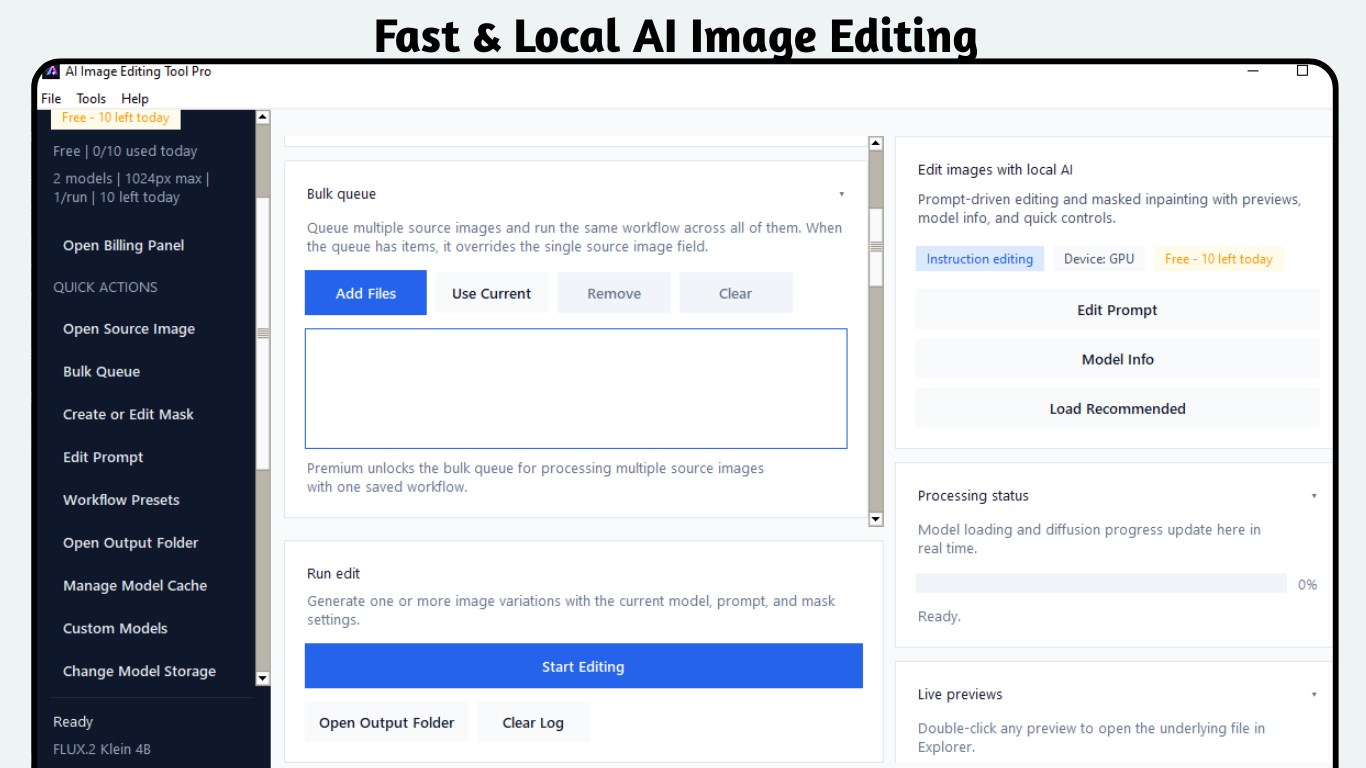1366x768 pixels.
Task: Maximize the application window
Action: click(1302, 71)
